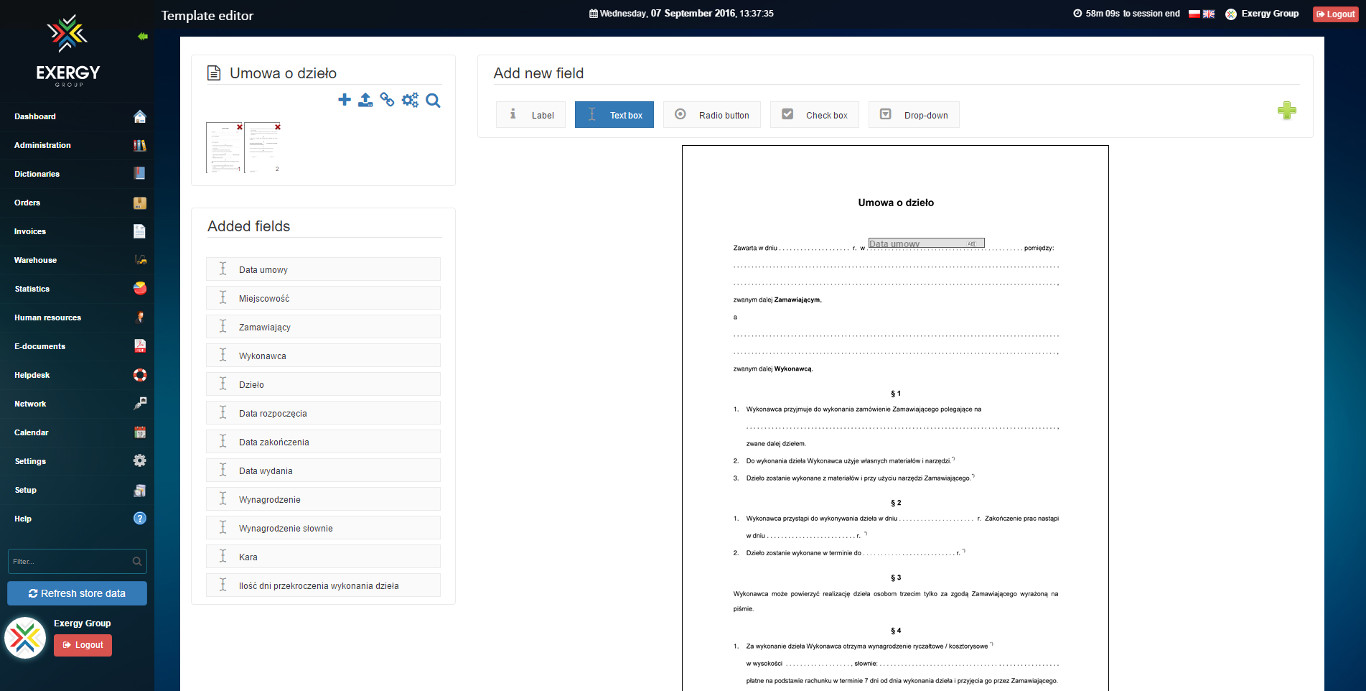Click the blue plus icon under Umowa o dzieło

(344, 100)
